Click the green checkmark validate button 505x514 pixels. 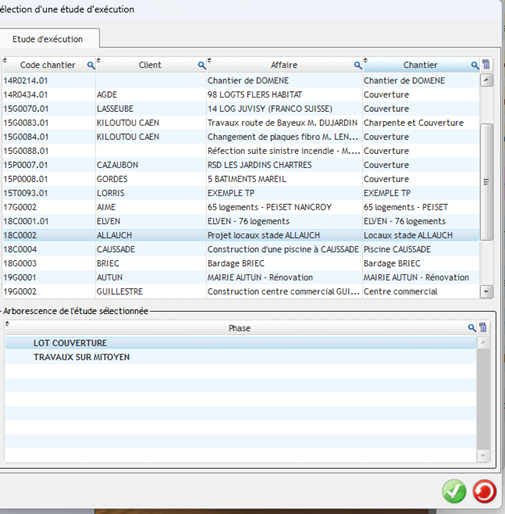coord(454,491)
